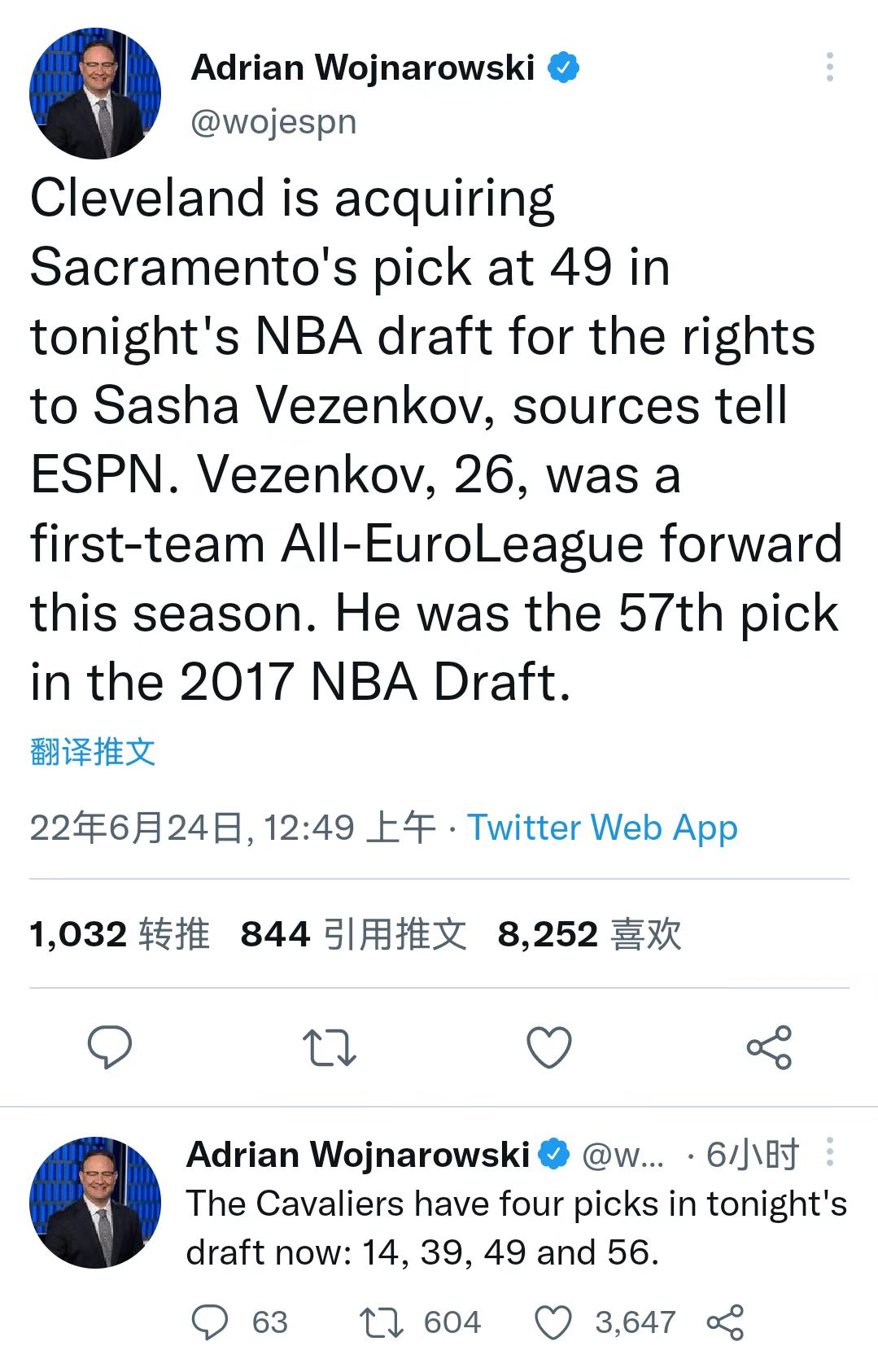The width and height of the screenshot is (878, 1372).
Task: Retweet the main Cleveland trade tweet
Action: [329, 1047]
